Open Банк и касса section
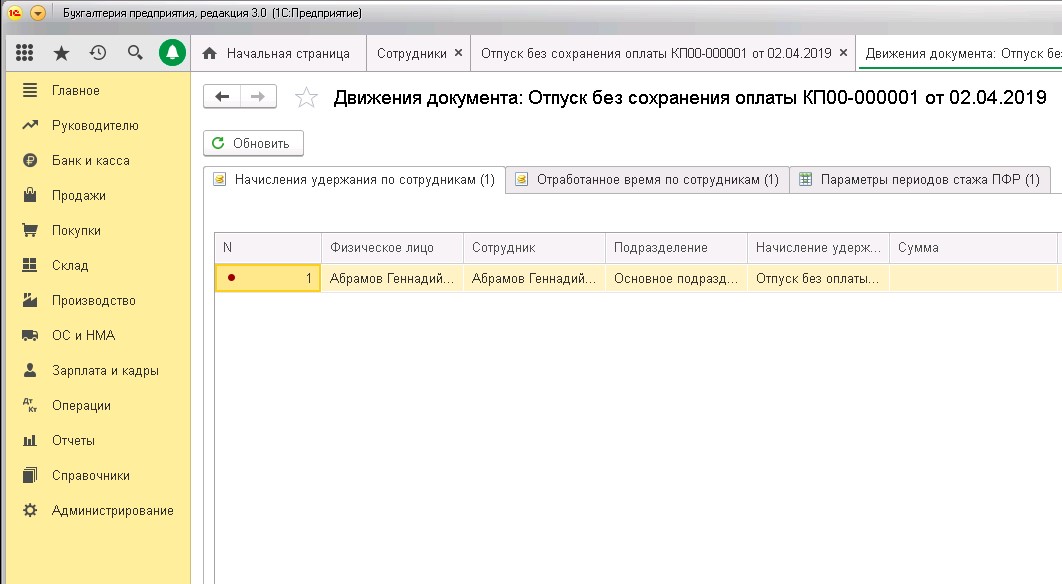Image resolution: width=1062 pixels, height=584 pixels. (x=90, y=160)
